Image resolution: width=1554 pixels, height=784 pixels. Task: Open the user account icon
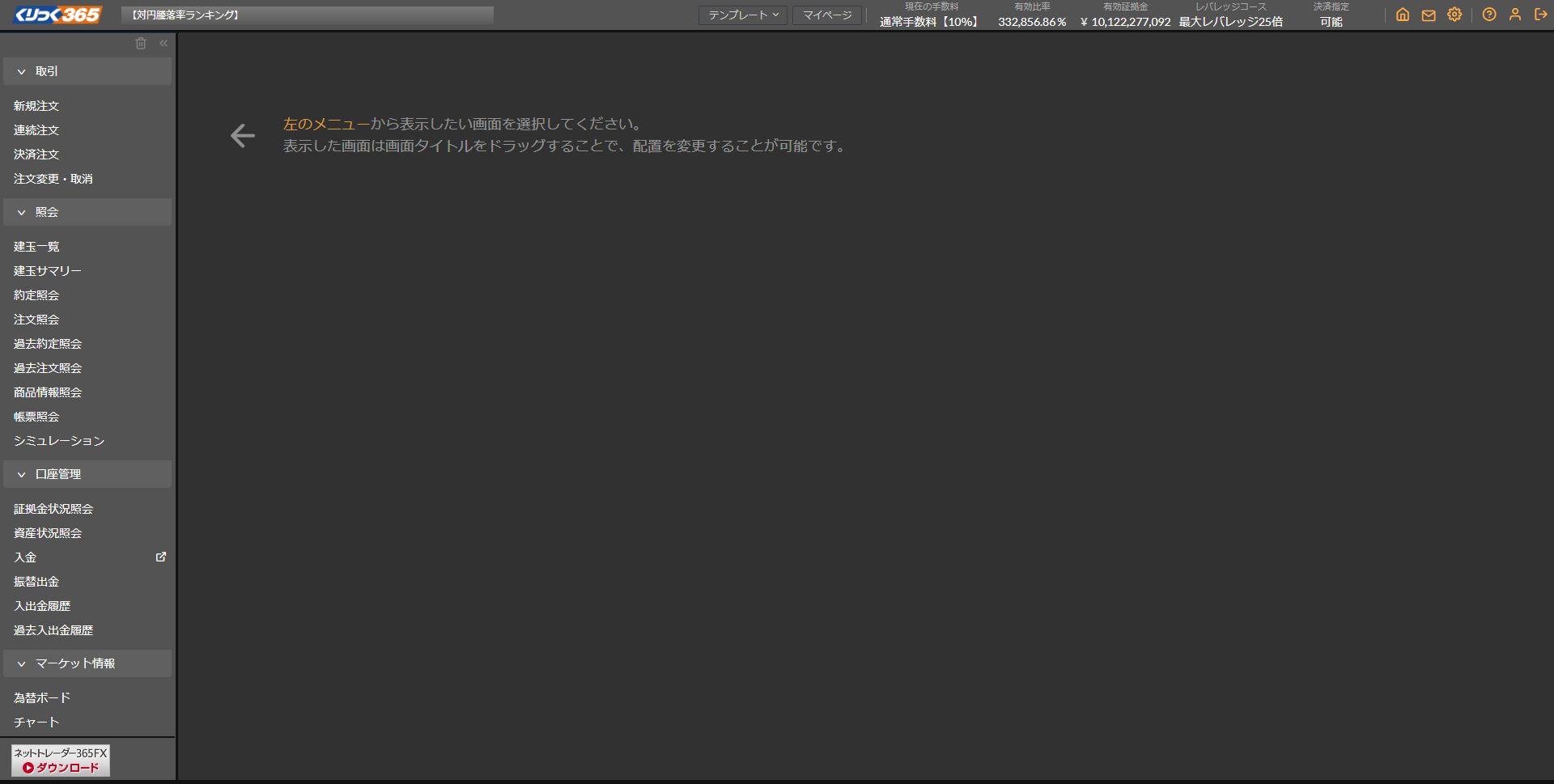pyautogui.click(x=1515, y=15)
